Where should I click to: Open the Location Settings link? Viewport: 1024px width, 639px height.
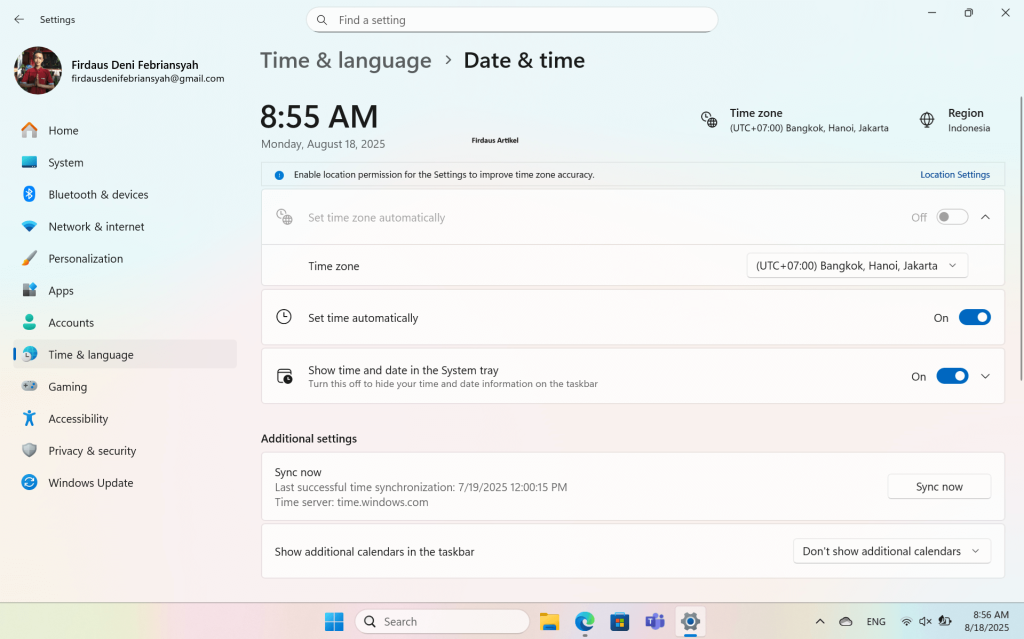[954, 175]
